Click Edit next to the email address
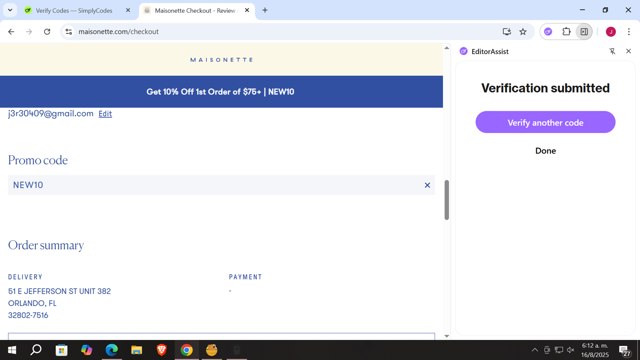Viewport: 640px width, 360px height. pyautogui.click(x=105, y=114)
